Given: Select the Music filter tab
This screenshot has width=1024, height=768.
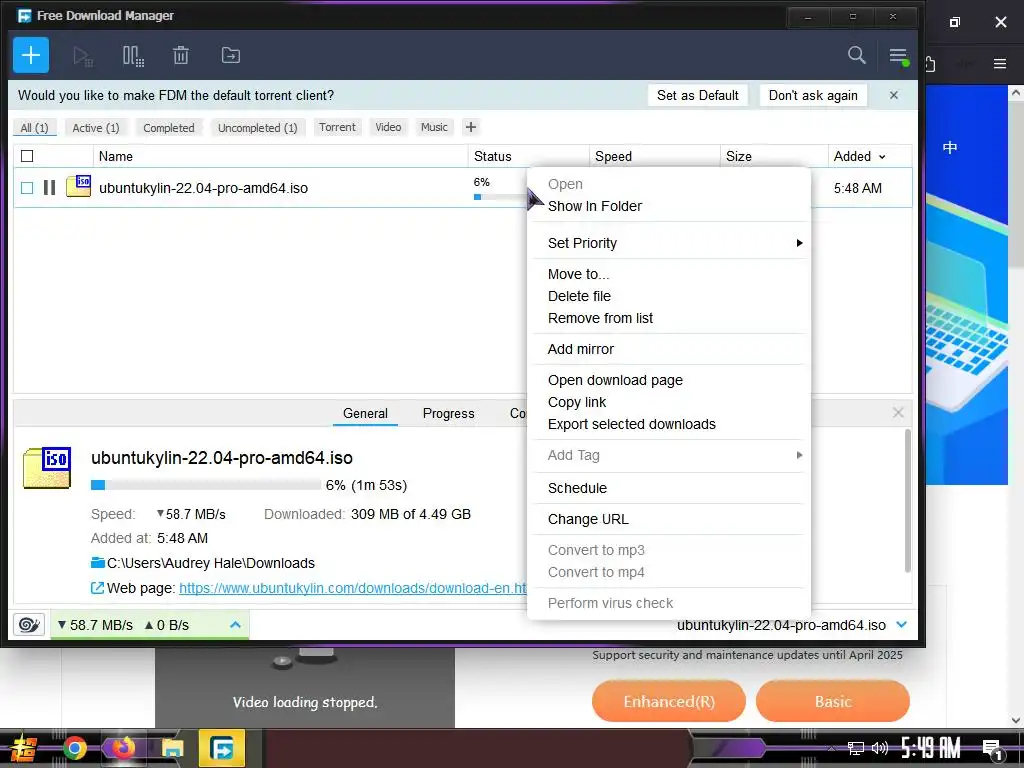Looking at the screenshot, I should pos(434,127).
